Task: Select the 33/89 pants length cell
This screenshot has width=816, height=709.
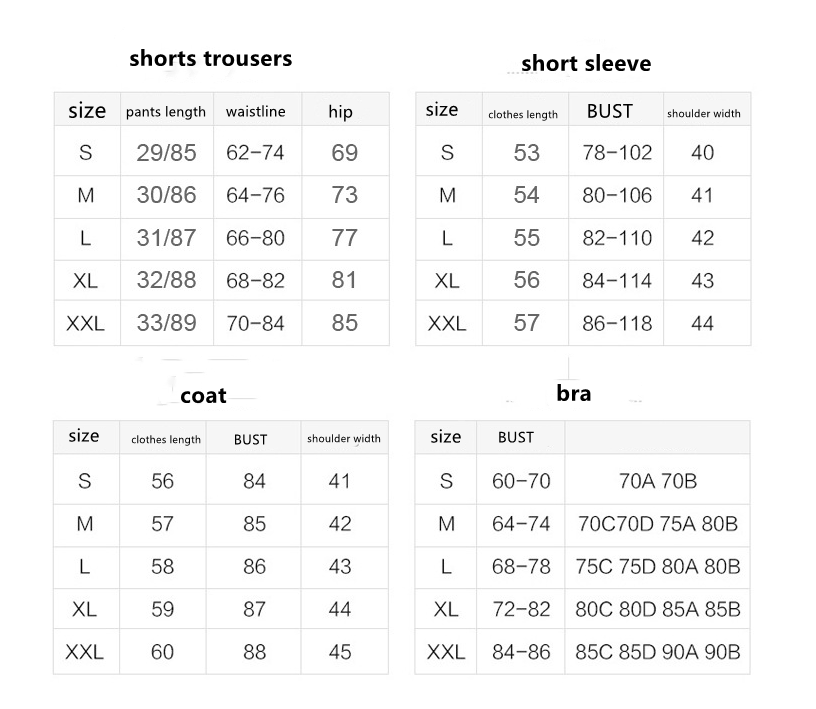Action: pyautogui.click(x=166, y=323)
